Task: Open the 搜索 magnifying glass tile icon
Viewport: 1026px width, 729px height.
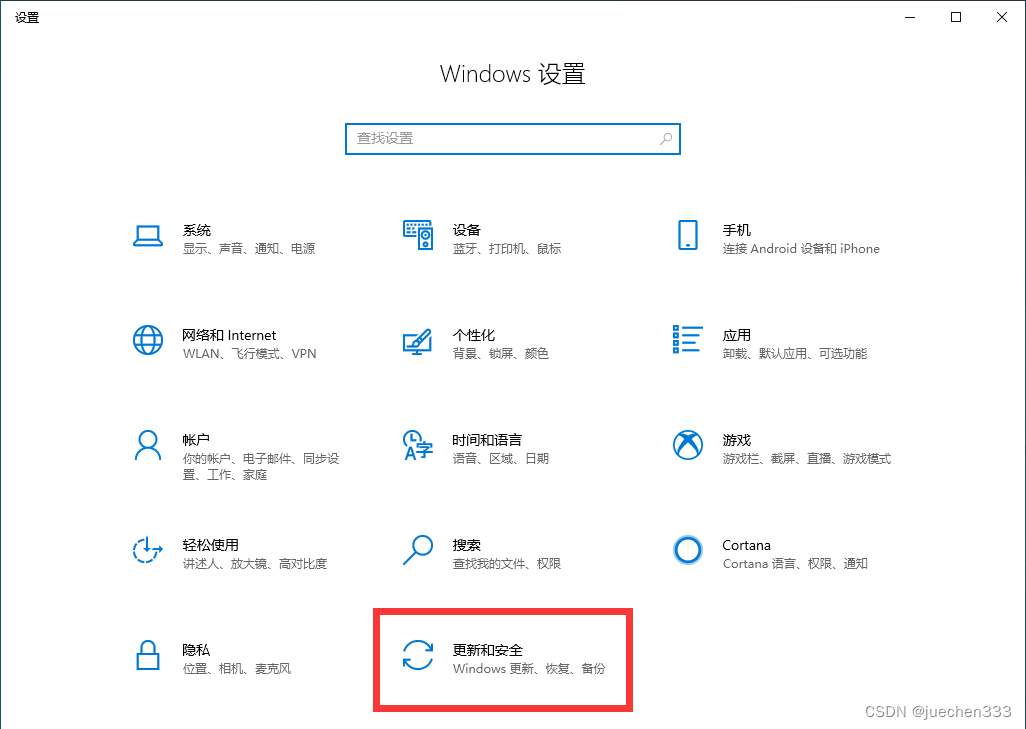Action: click(x=417, y=550)
